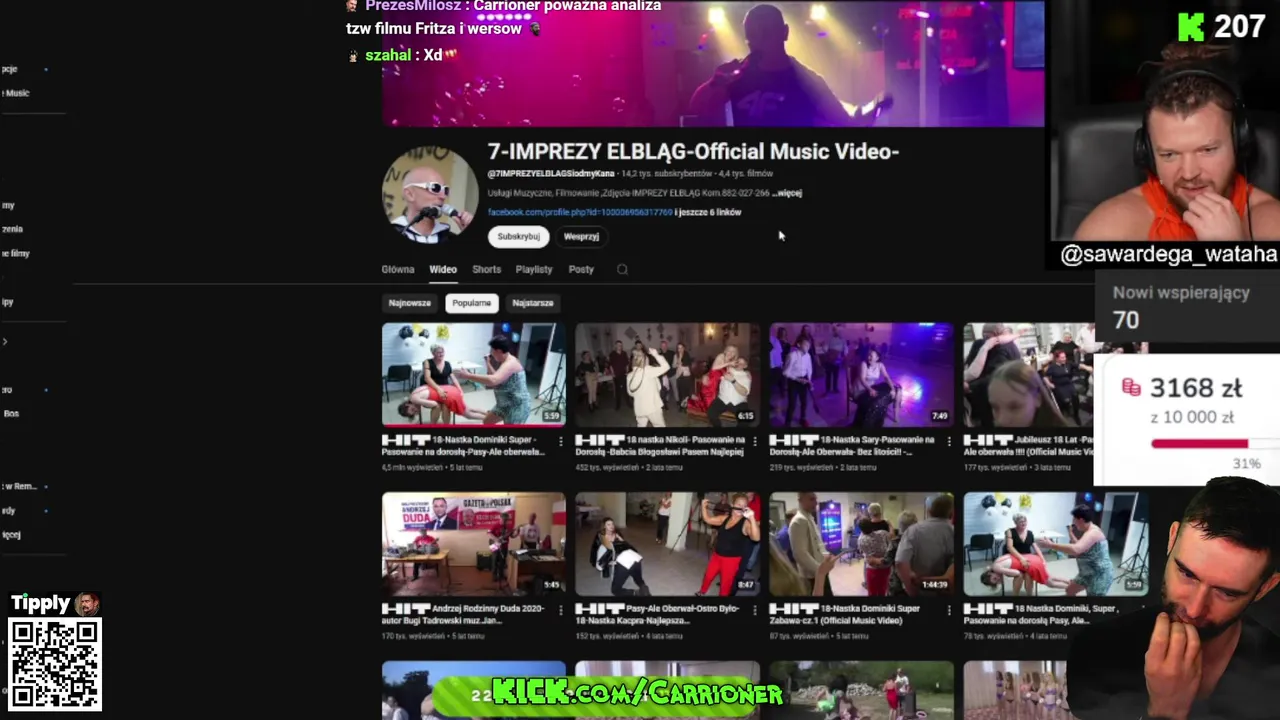Click the '219 tys. wyświetleń' view count
The image size is (1280, 720).
[802, 467]
